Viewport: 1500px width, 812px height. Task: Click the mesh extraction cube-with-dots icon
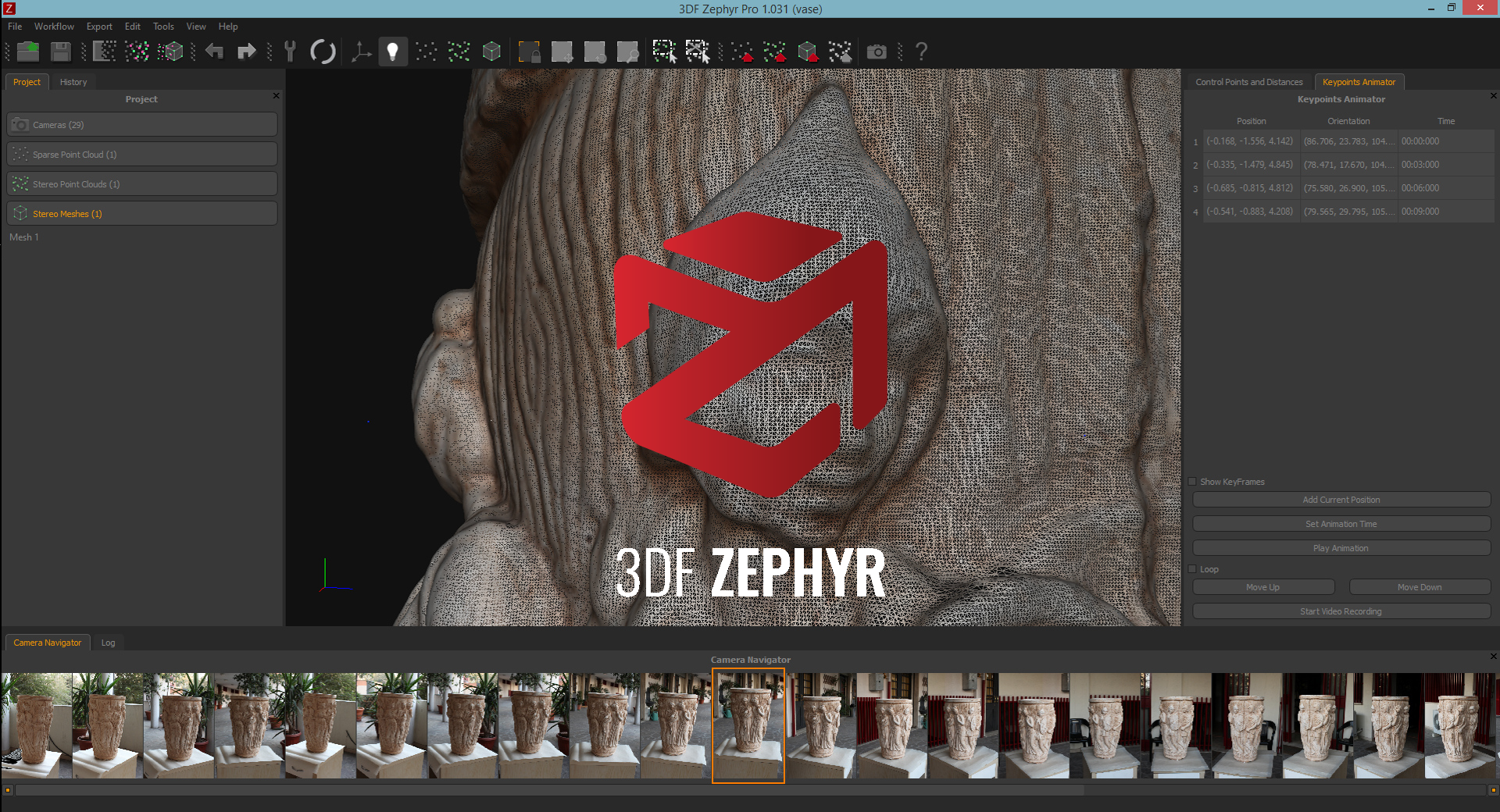(x=170, y=52)
